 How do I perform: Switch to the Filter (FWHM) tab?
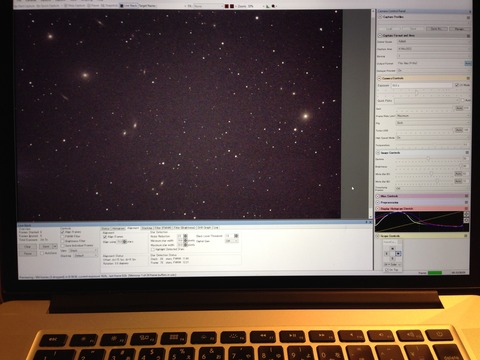(x=163, y=228)
